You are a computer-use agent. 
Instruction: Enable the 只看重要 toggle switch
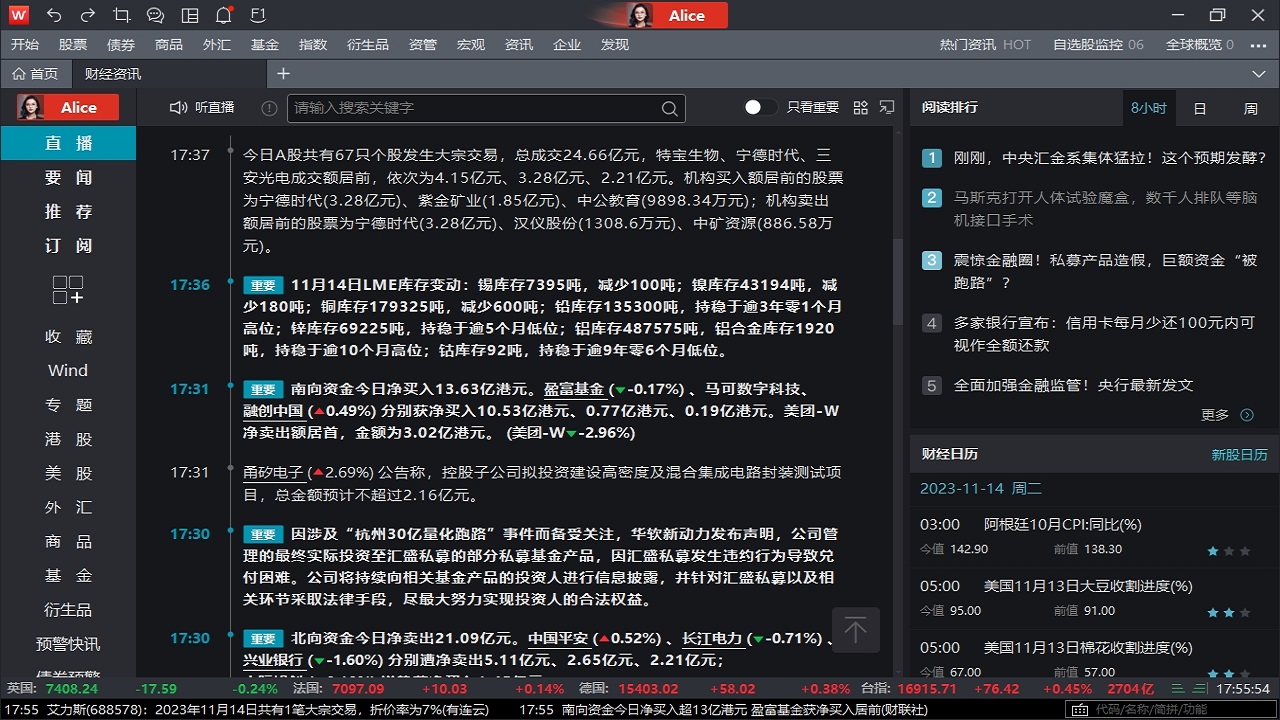click(x=760, y=107)
